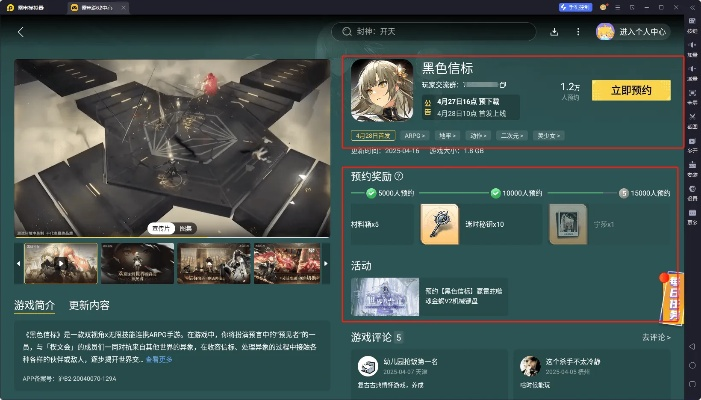Click the 4月28日首发 date tag

point(373,135)
